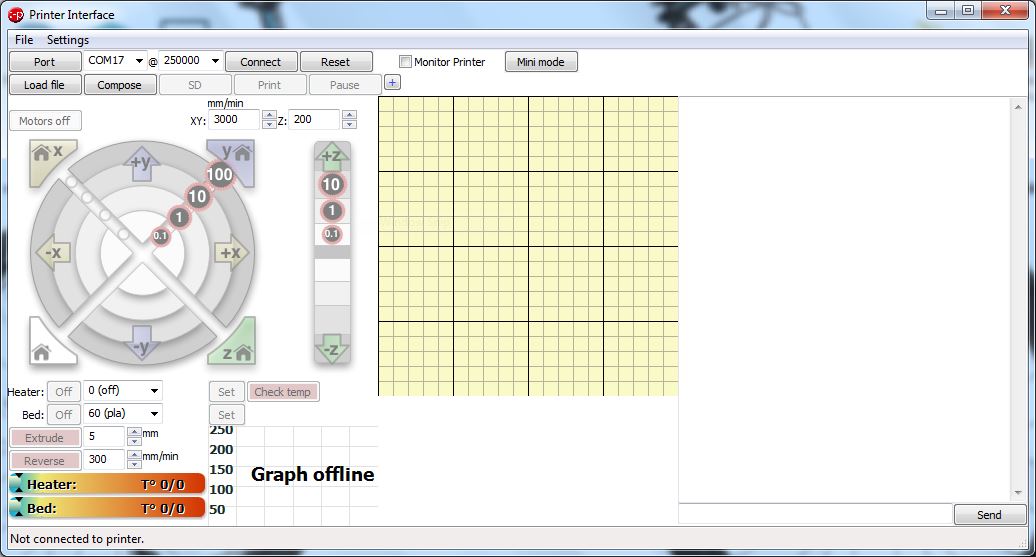Select 0.1 mm Z step marker
This screenshot has height=557, width=1036.
tap(332, 233)
